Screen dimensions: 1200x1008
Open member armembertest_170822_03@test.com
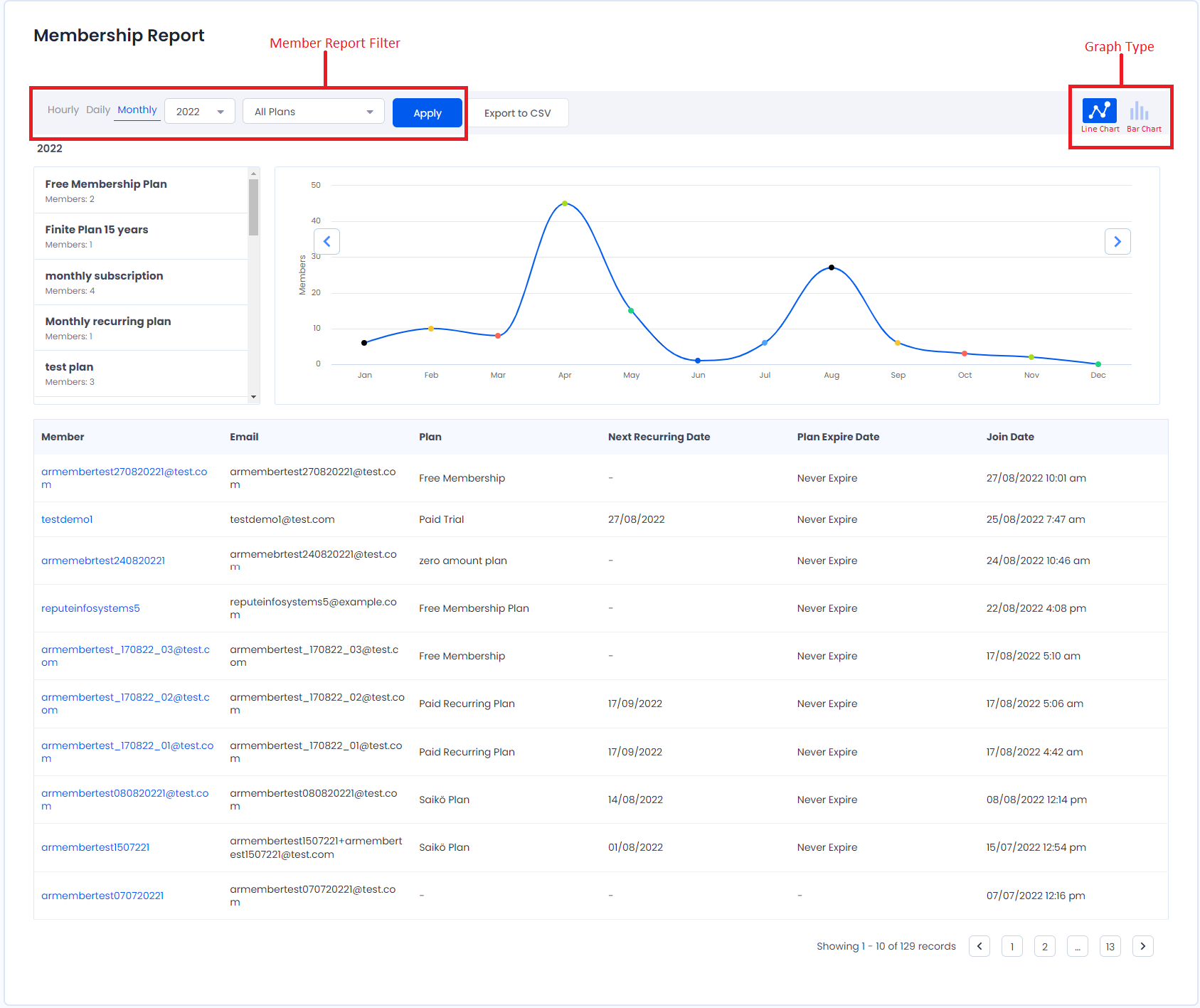[x=126, y=656]
